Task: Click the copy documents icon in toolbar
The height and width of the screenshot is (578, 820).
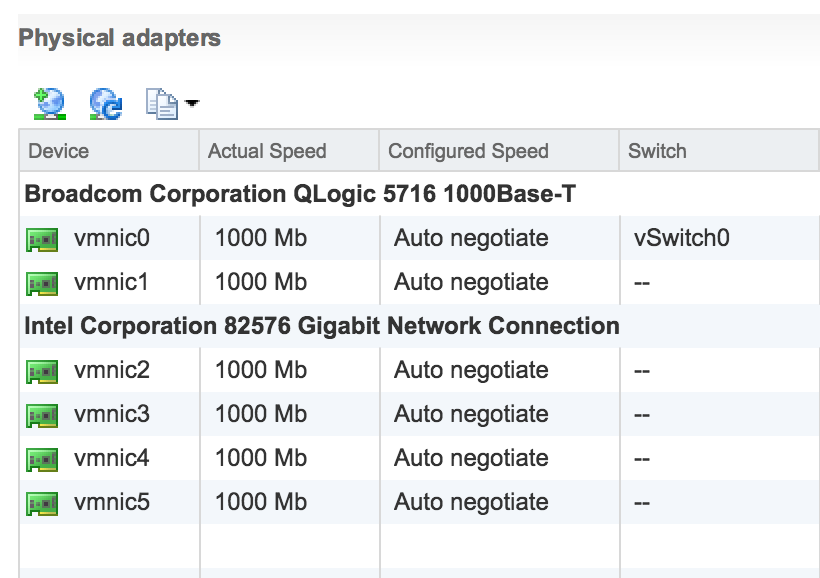Action: 162,104
